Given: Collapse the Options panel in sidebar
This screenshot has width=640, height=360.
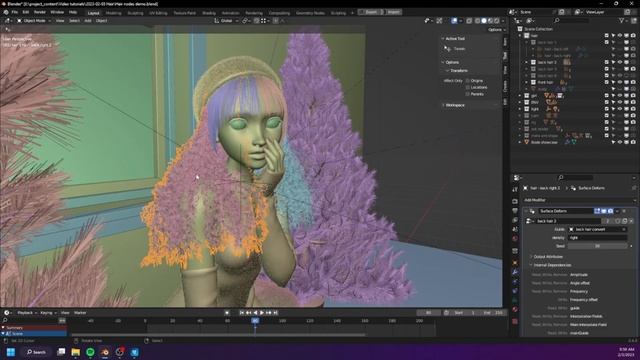Looking at the screenshot, I should [451, 62].
